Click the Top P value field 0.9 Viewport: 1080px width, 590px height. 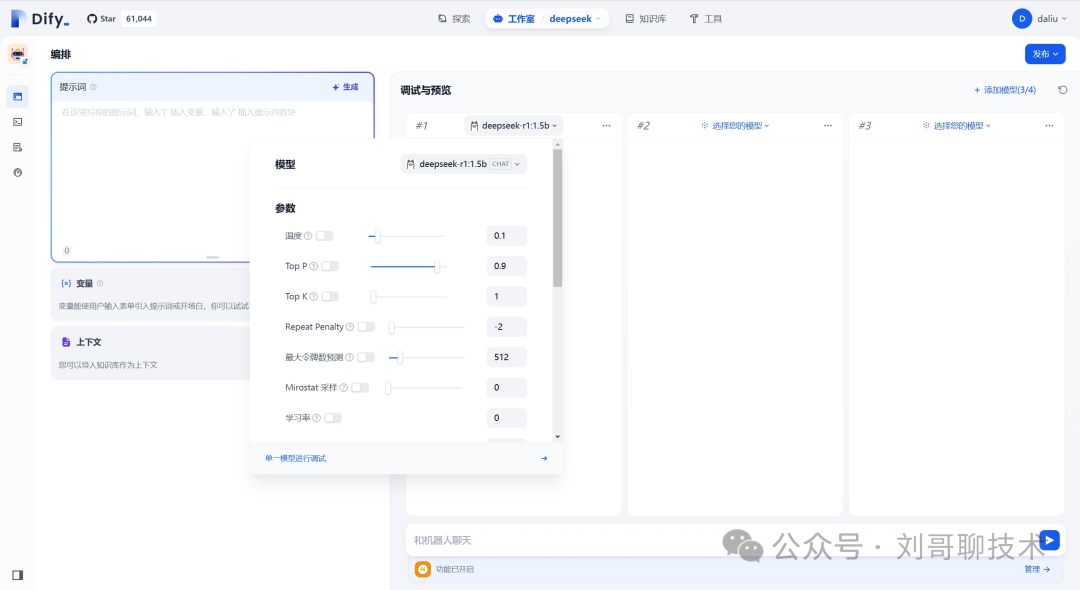[x=506, y=266]
